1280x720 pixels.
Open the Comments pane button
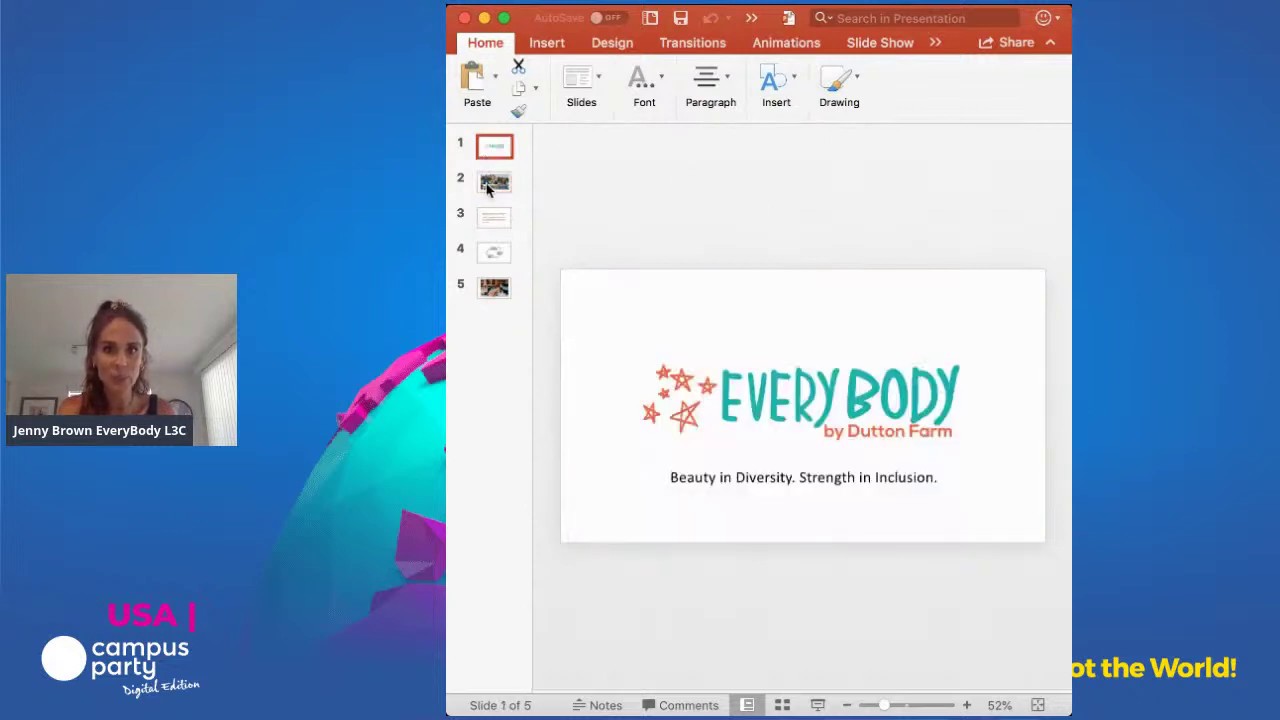(680, 705)
